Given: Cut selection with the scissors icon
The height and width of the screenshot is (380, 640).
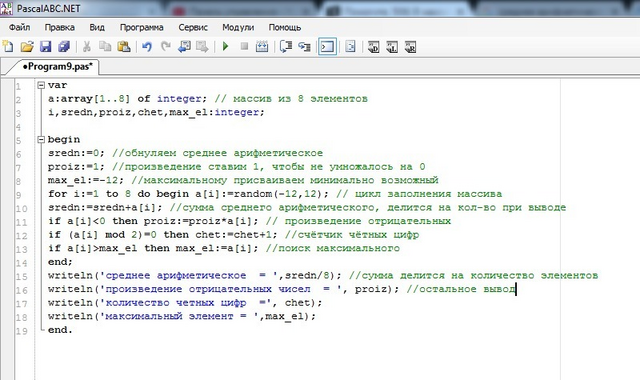Looking at the screenshot, I should (87, 47).
